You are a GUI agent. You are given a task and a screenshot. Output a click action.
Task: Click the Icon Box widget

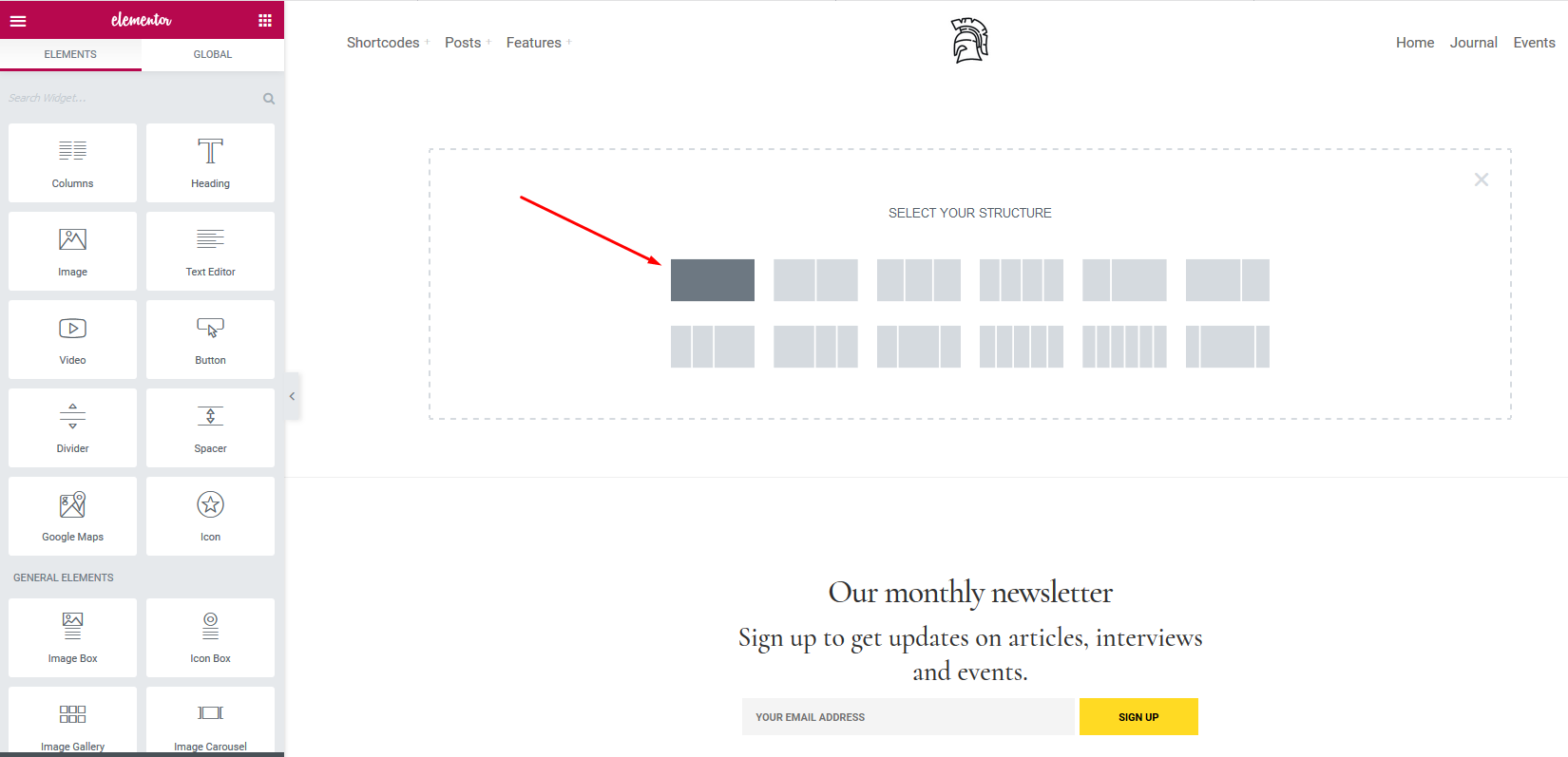[x=210, y=637]
